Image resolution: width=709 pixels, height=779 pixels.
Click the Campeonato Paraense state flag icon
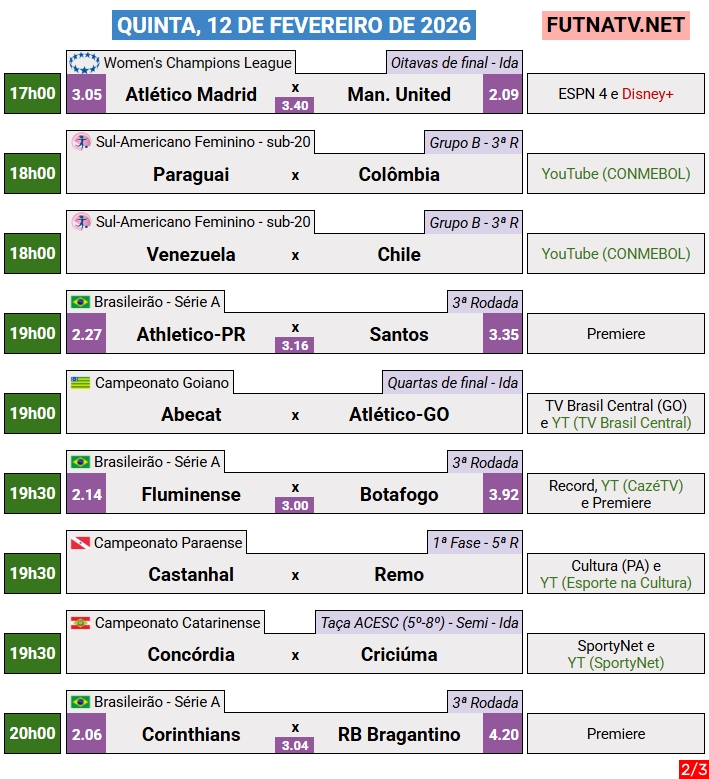81,542
